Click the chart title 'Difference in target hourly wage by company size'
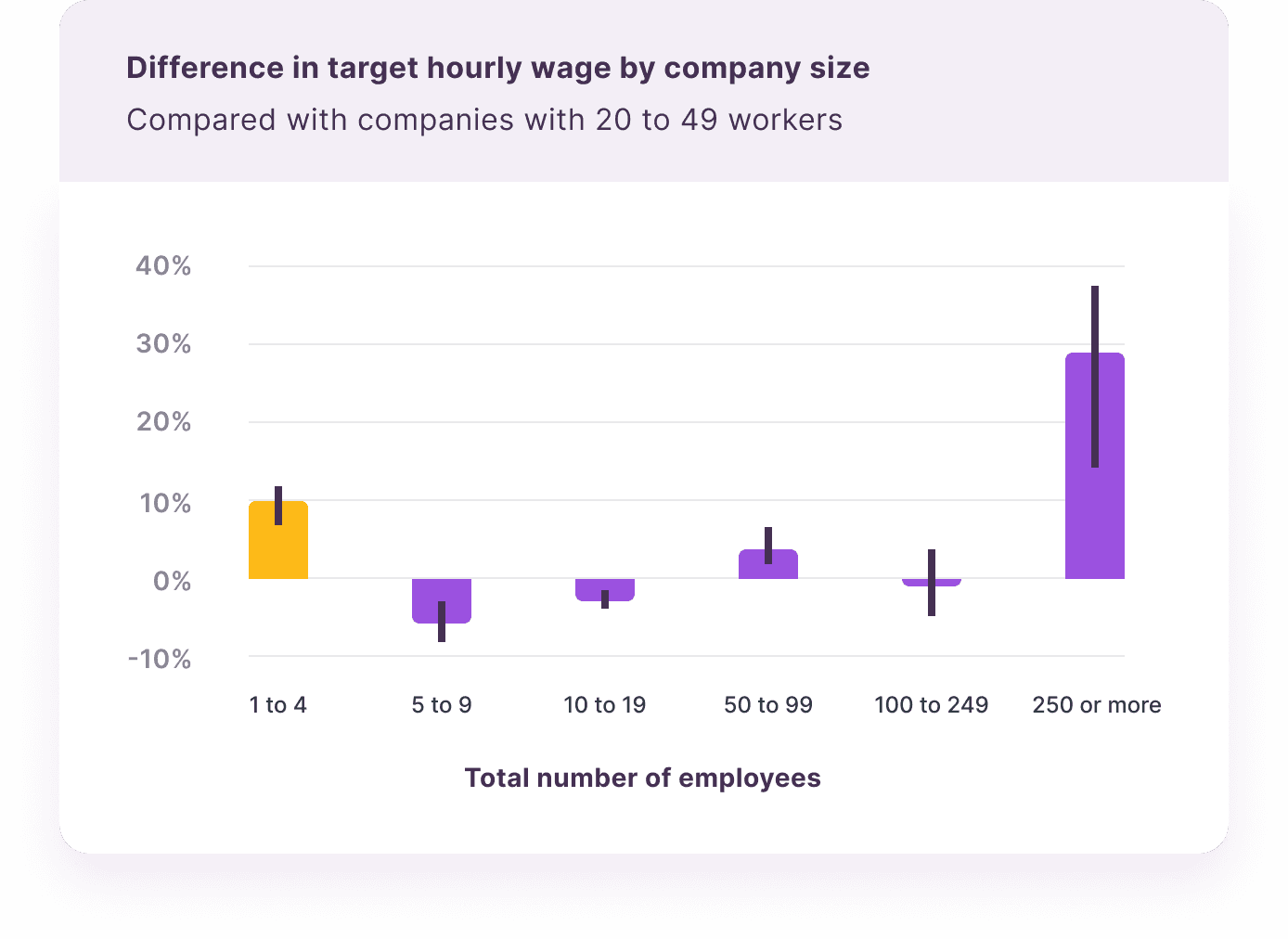The height and width of the screenshot is (939, 1288). [498, 69]
